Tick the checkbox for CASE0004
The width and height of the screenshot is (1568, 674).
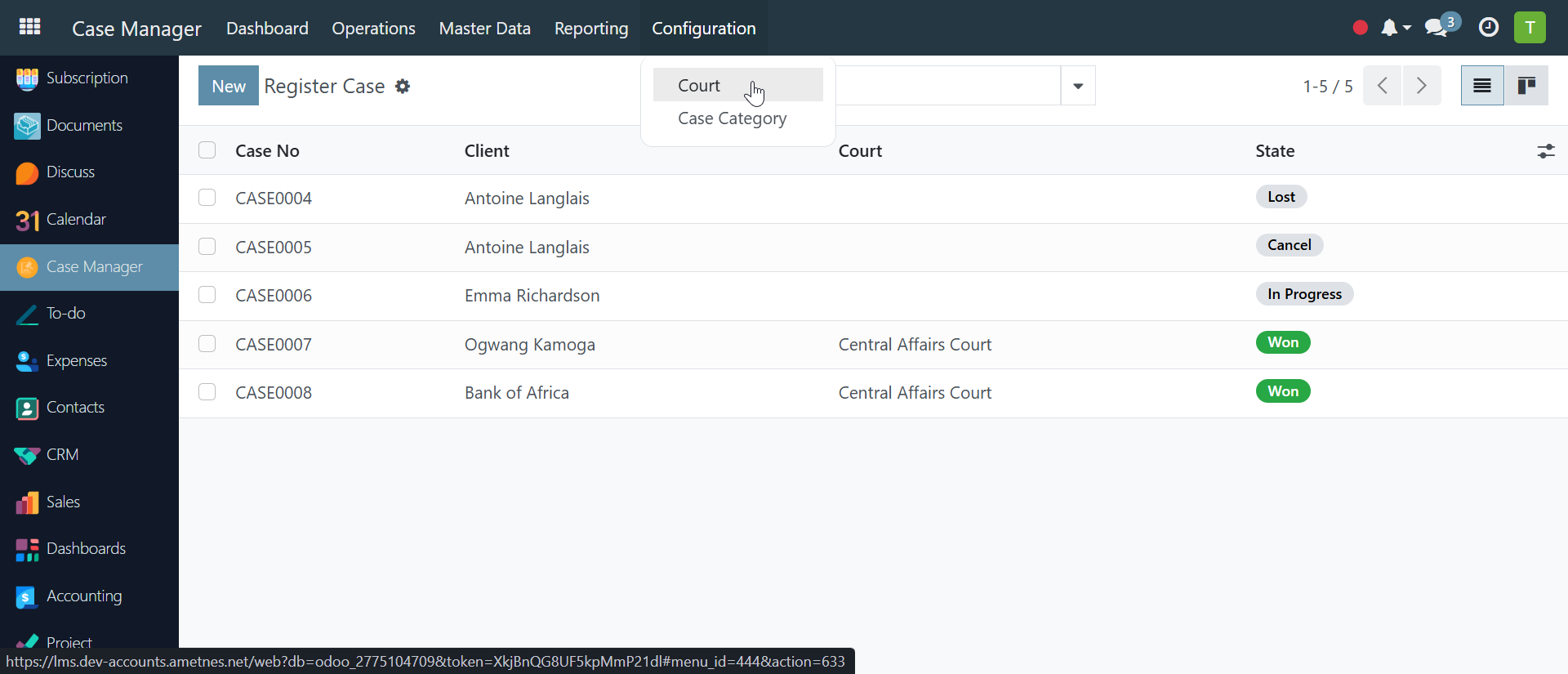point(207,198)
